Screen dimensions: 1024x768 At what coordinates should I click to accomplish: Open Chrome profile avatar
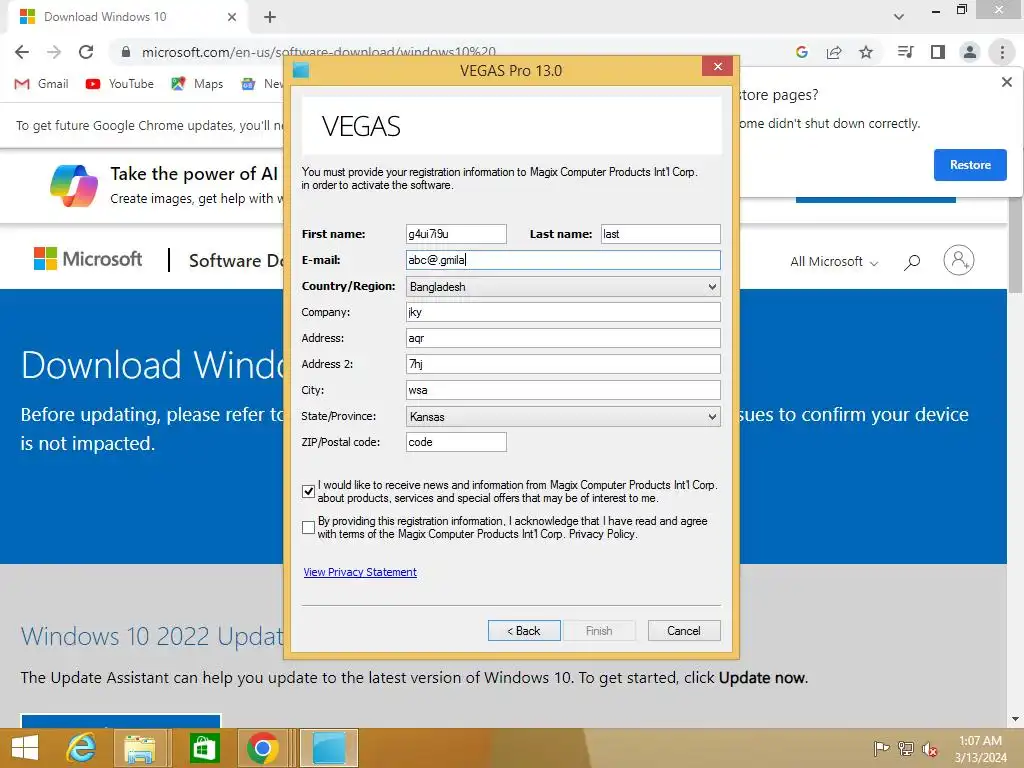point(970,52)
